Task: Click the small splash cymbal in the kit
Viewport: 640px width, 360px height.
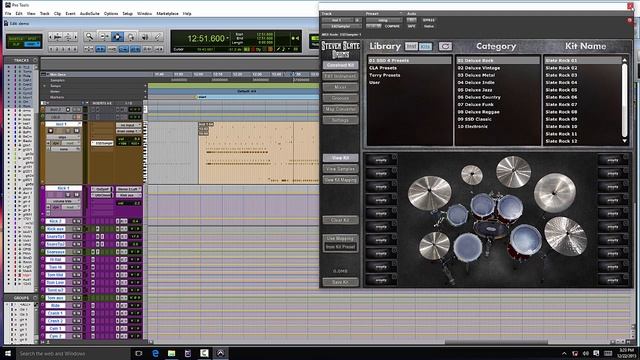Action: pyautogui.click(x=472, y=174)
